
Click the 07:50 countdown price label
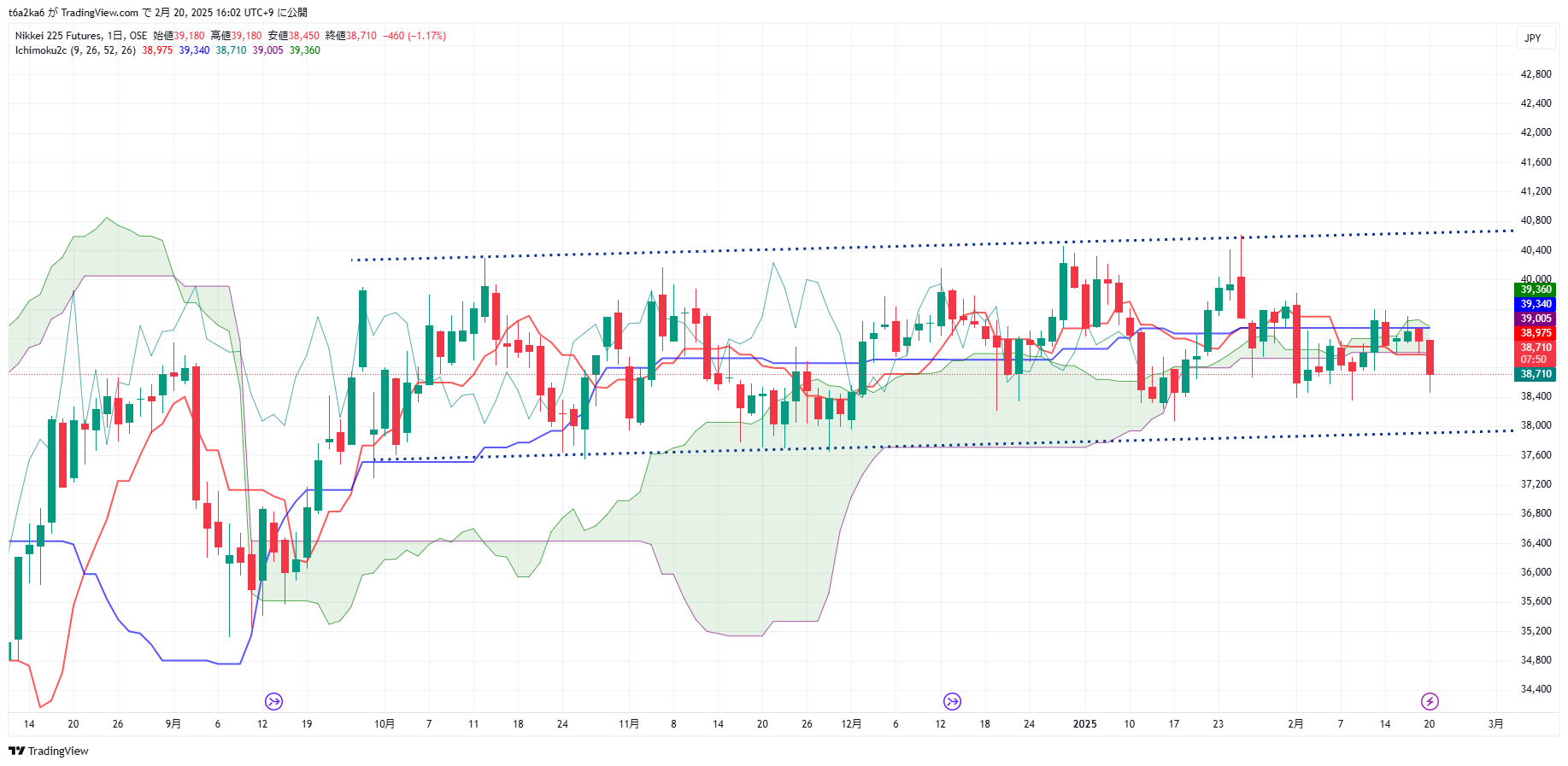click(1534, 360)
